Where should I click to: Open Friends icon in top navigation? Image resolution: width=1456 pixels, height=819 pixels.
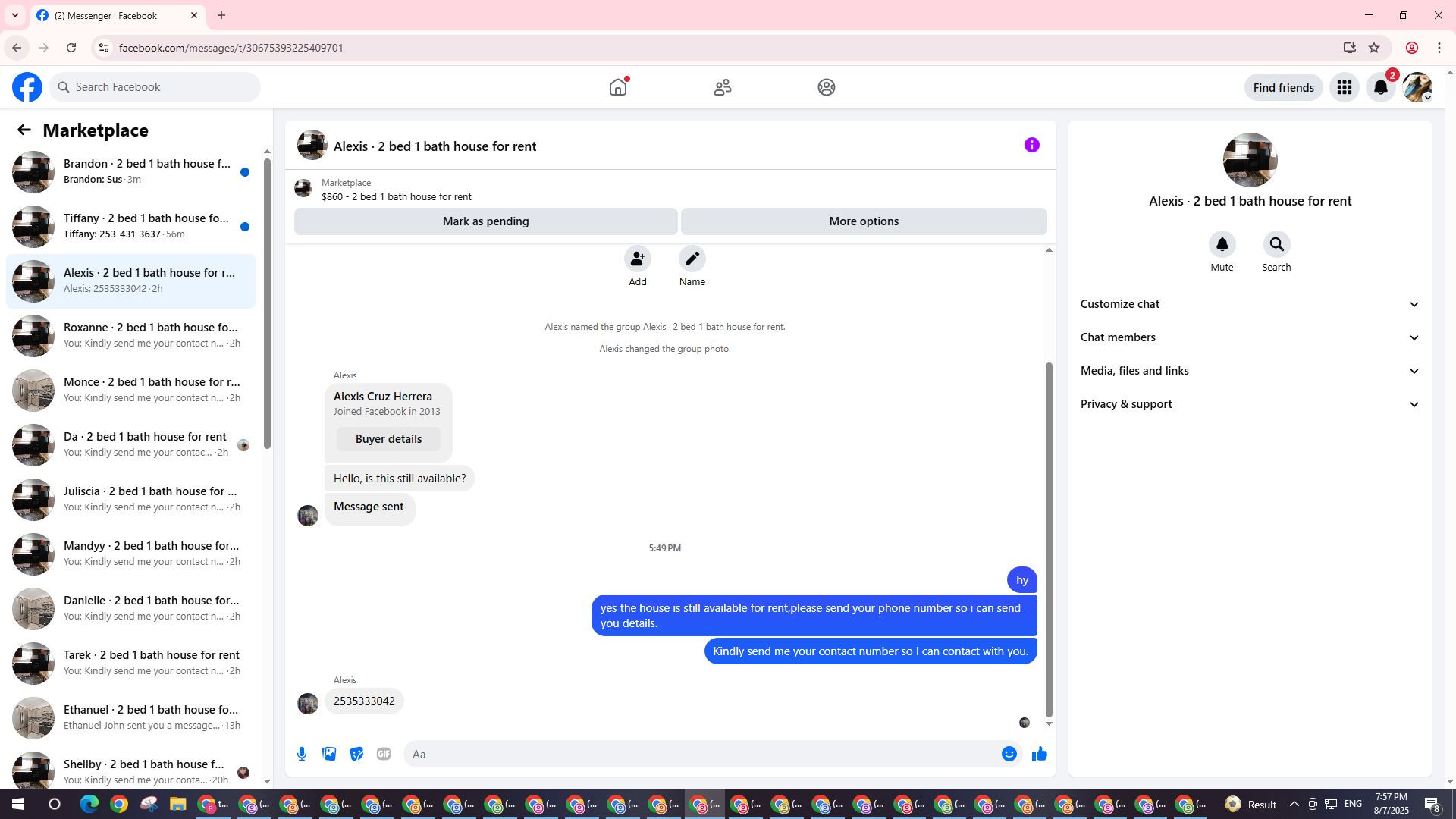pos(723,87)
